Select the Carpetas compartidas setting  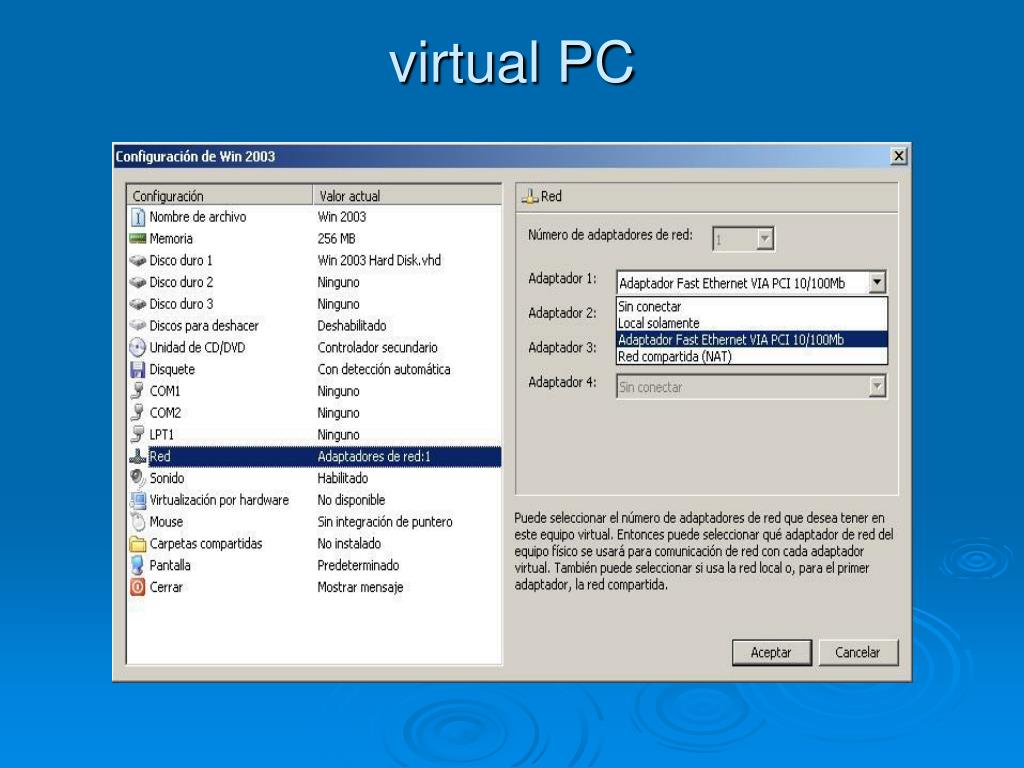tap(206, 543)
